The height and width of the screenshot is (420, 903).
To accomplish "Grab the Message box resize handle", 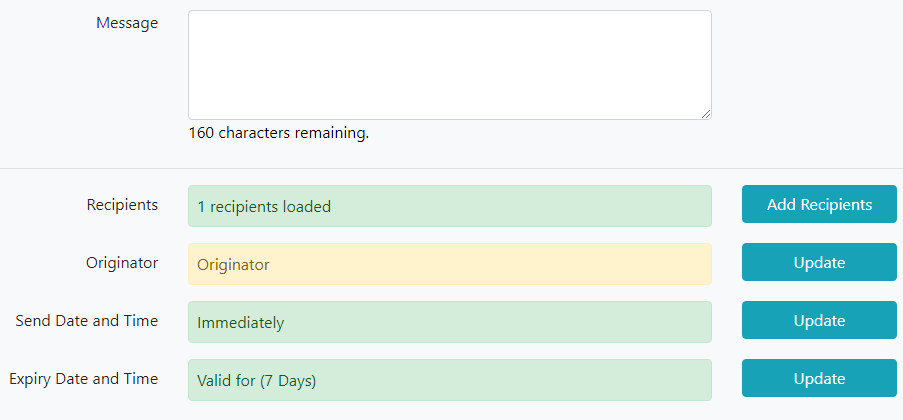I will coord(705,114).
